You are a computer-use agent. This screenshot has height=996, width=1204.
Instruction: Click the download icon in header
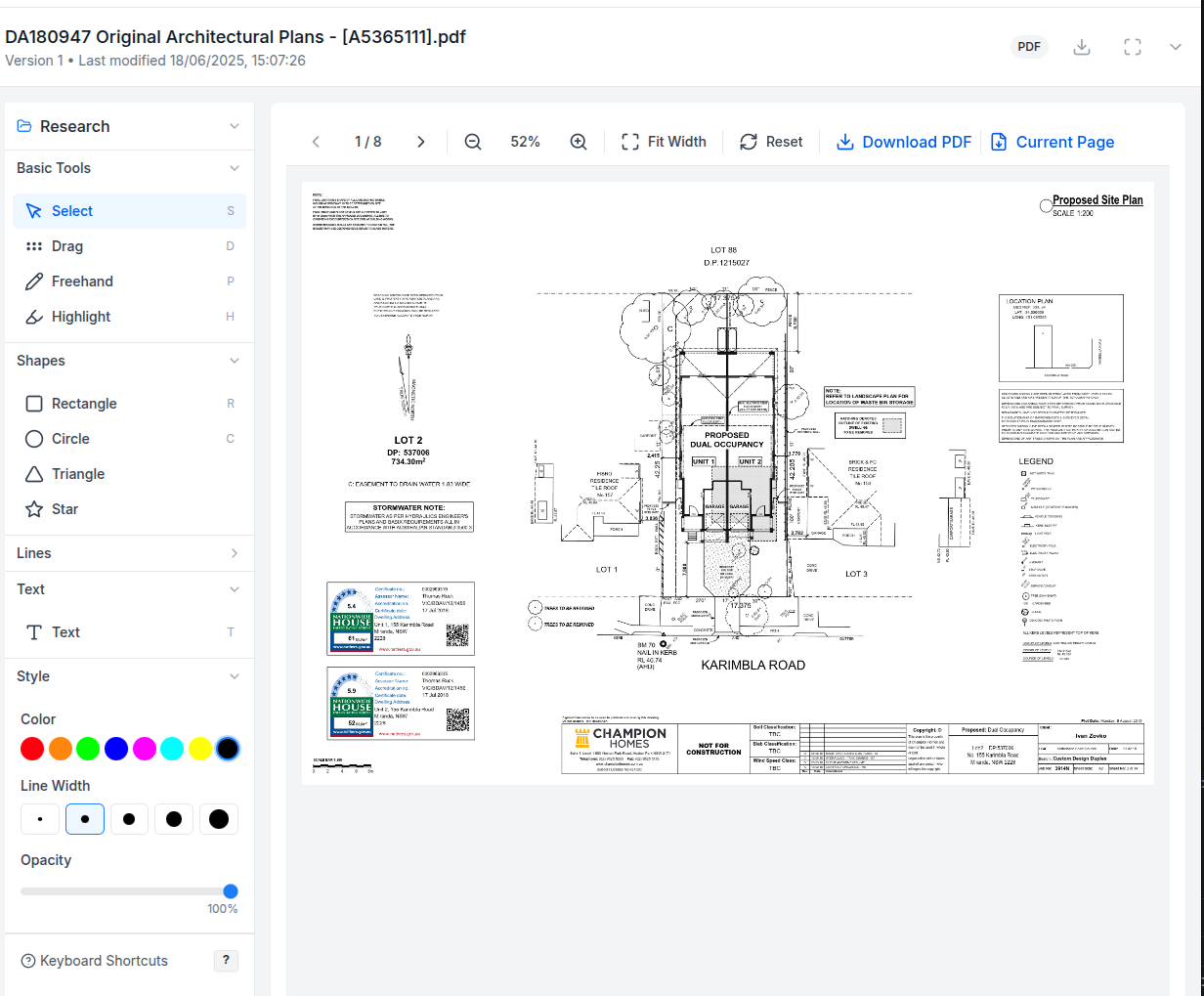click(x=1082, y=47)
